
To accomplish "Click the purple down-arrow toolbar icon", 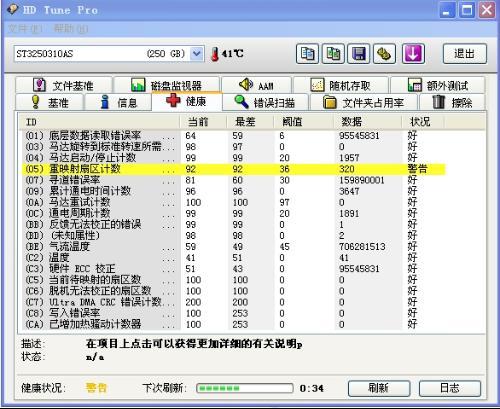I will 413,53.
